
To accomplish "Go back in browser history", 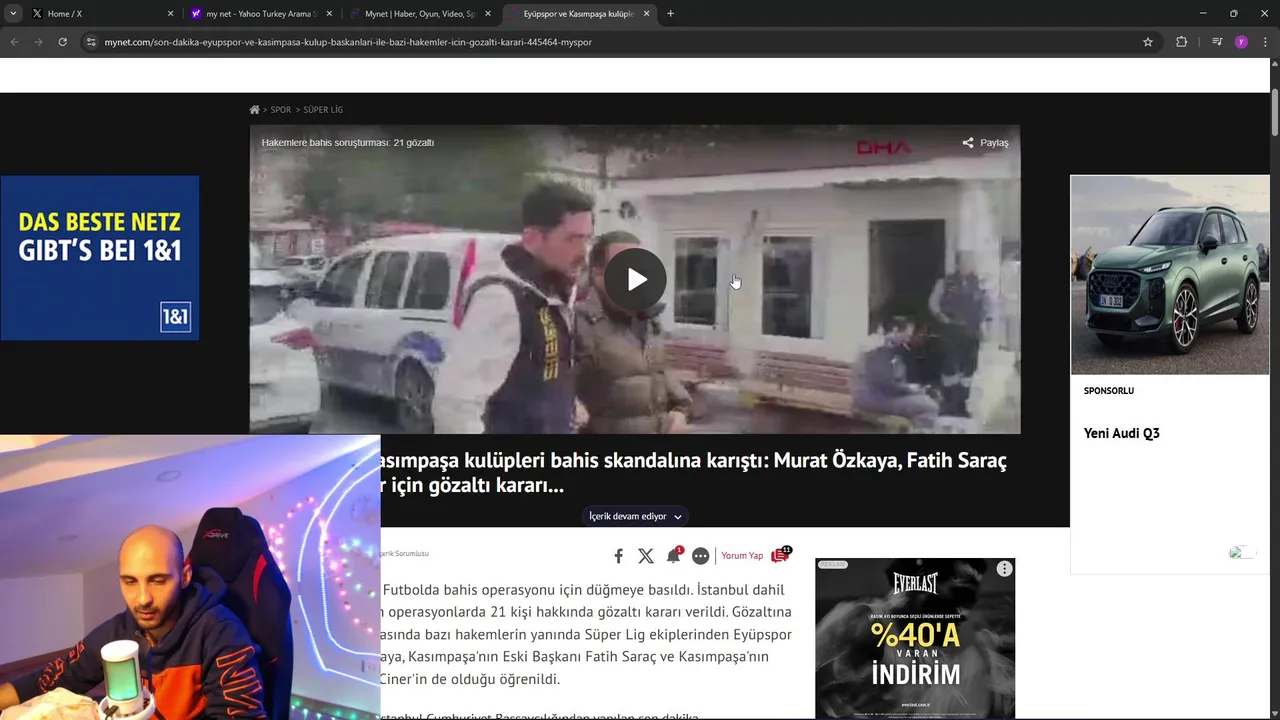I will [x=14, y=42].
